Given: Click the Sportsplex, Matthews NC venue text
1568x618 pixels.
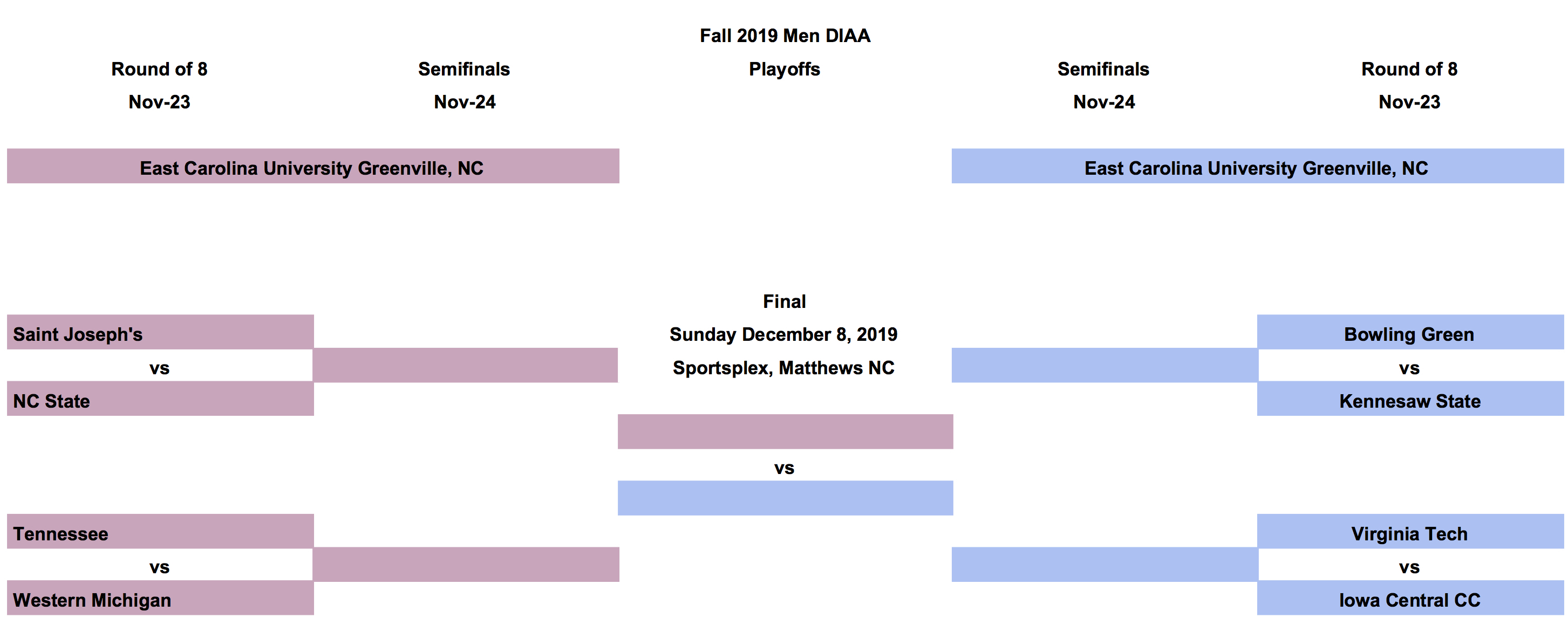Looking at the screenshot, I should pyautogui.click(x=783, y=367).
